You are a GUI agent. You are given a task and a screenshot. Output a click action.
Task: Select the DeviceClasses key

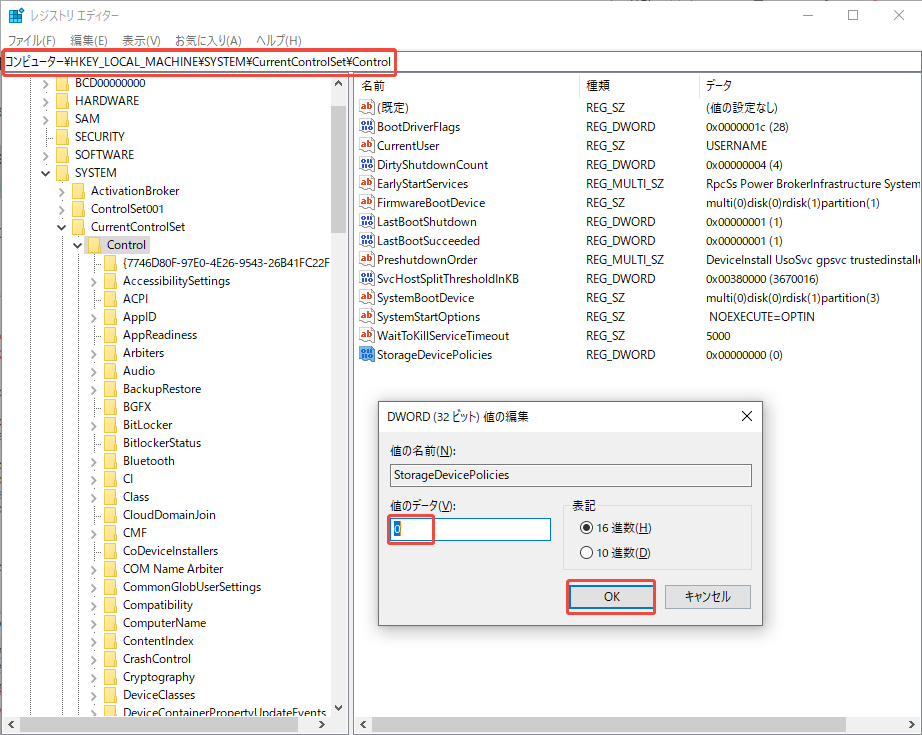(159, 694)
